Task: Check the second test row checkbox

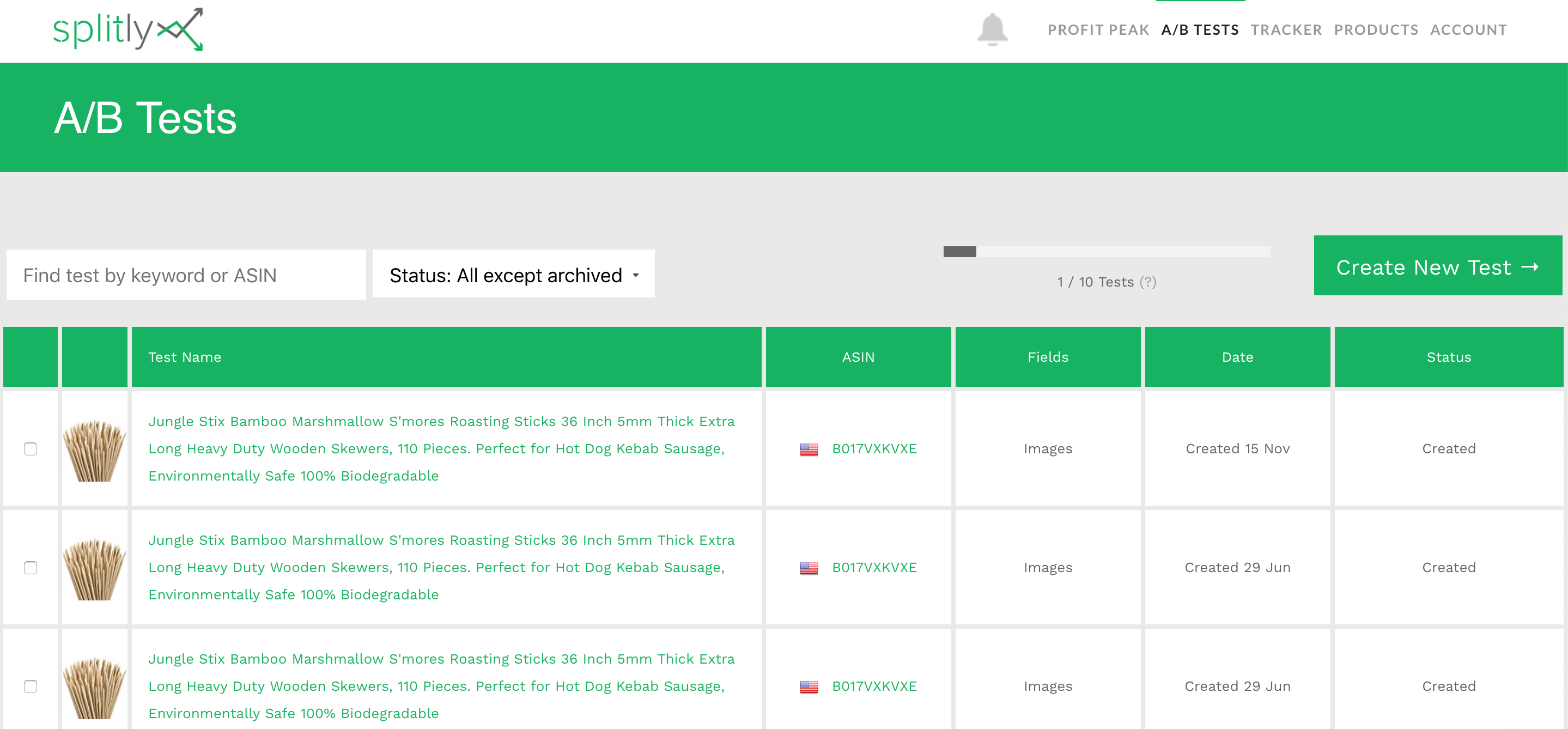Action: pos(31,568)
